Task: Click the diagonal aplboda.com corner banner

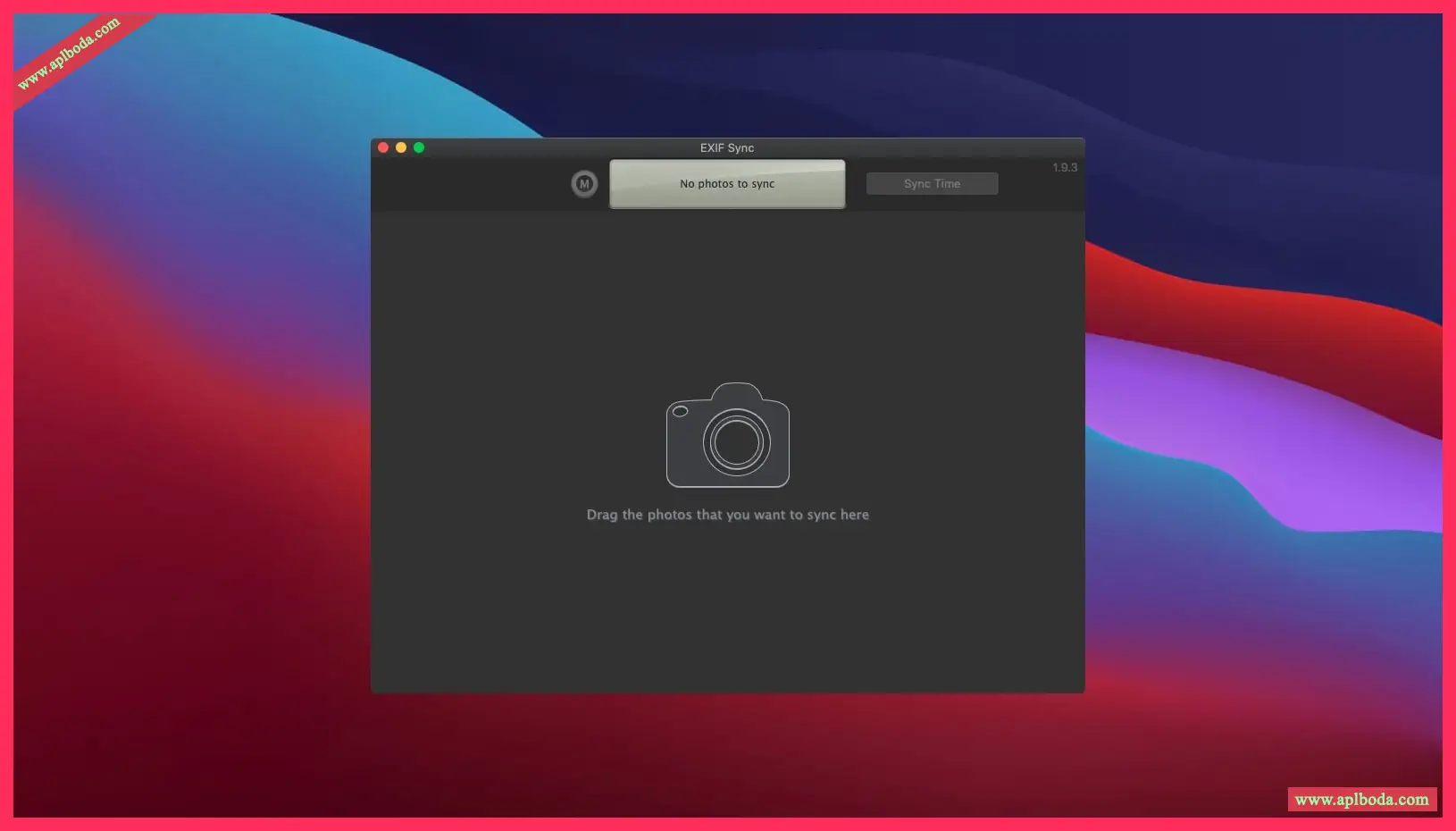Action: [68, 55]
